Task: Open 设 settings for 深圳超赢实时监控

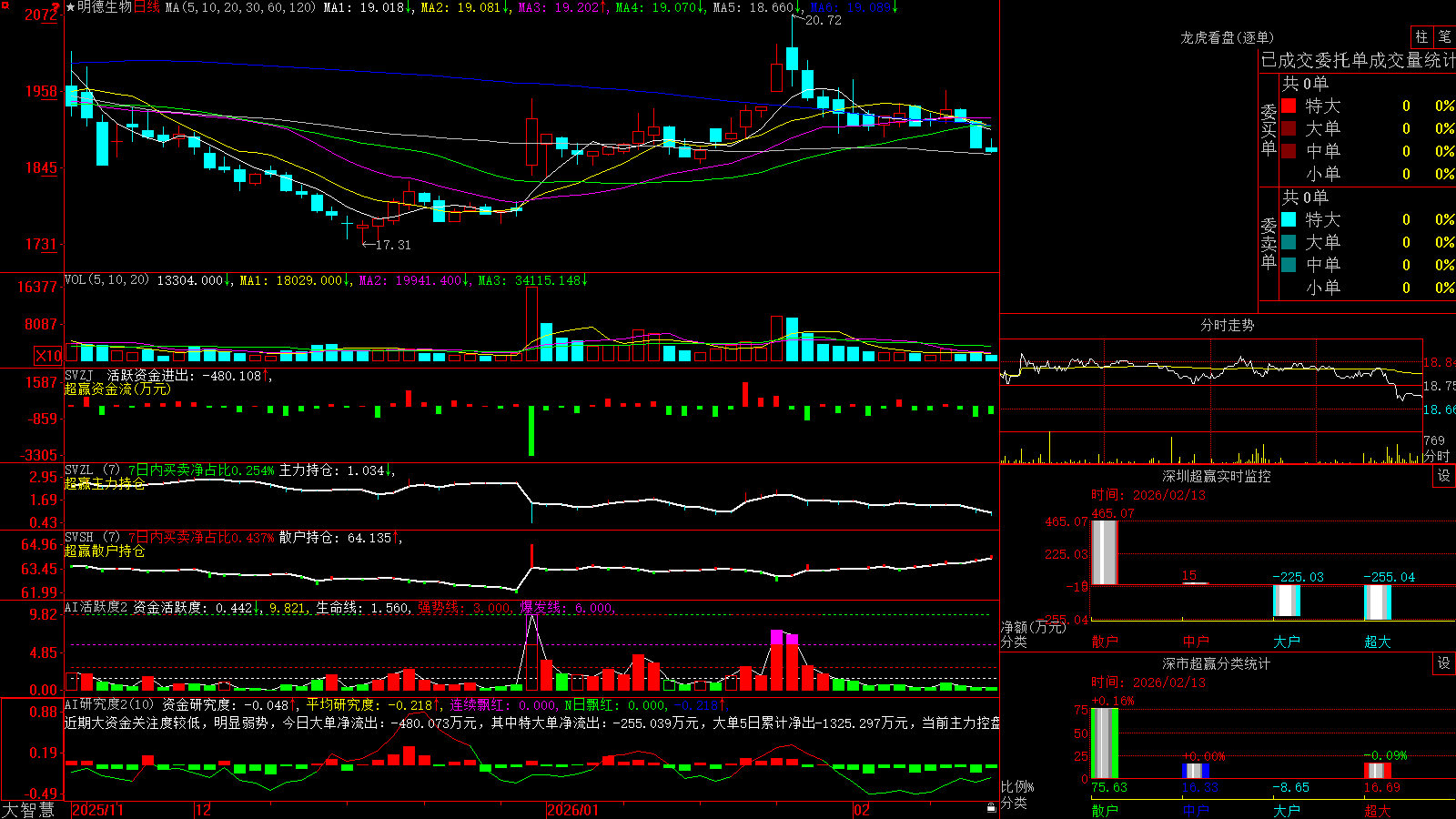Action: coord(1444,476)
